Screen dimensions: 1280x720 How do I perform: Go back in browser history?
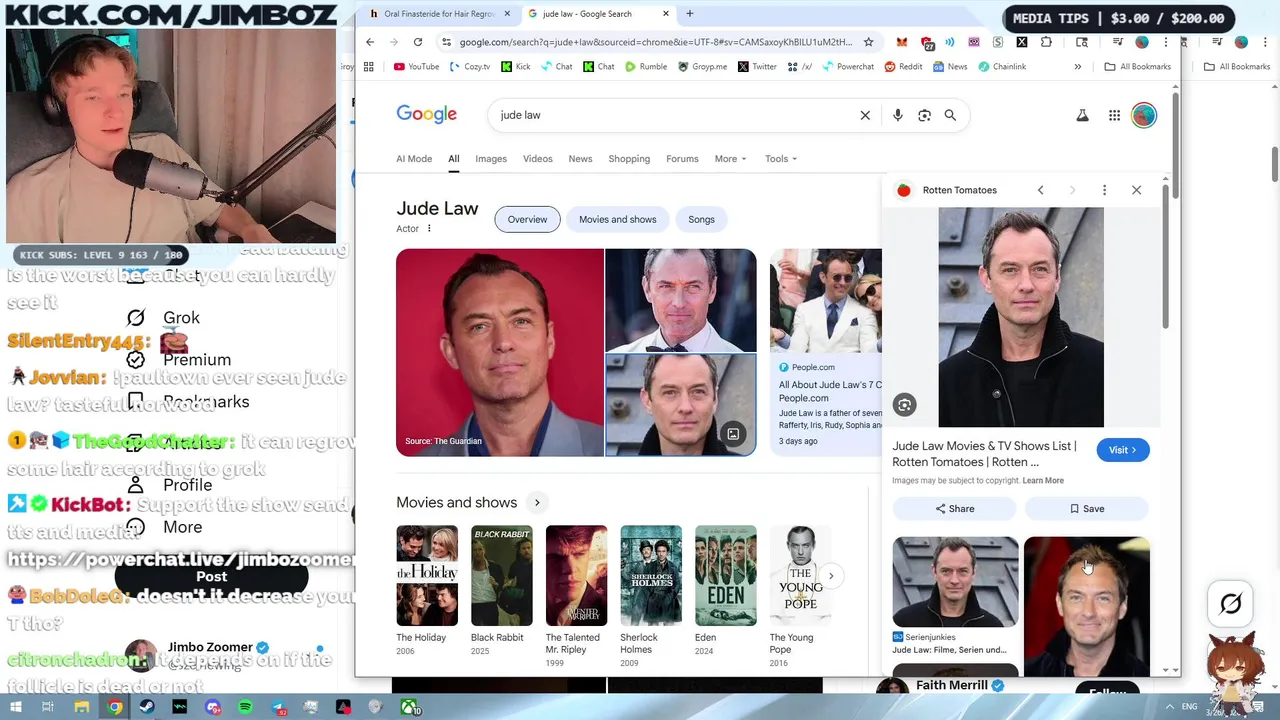pyautogui.click(x=370, y=42)
